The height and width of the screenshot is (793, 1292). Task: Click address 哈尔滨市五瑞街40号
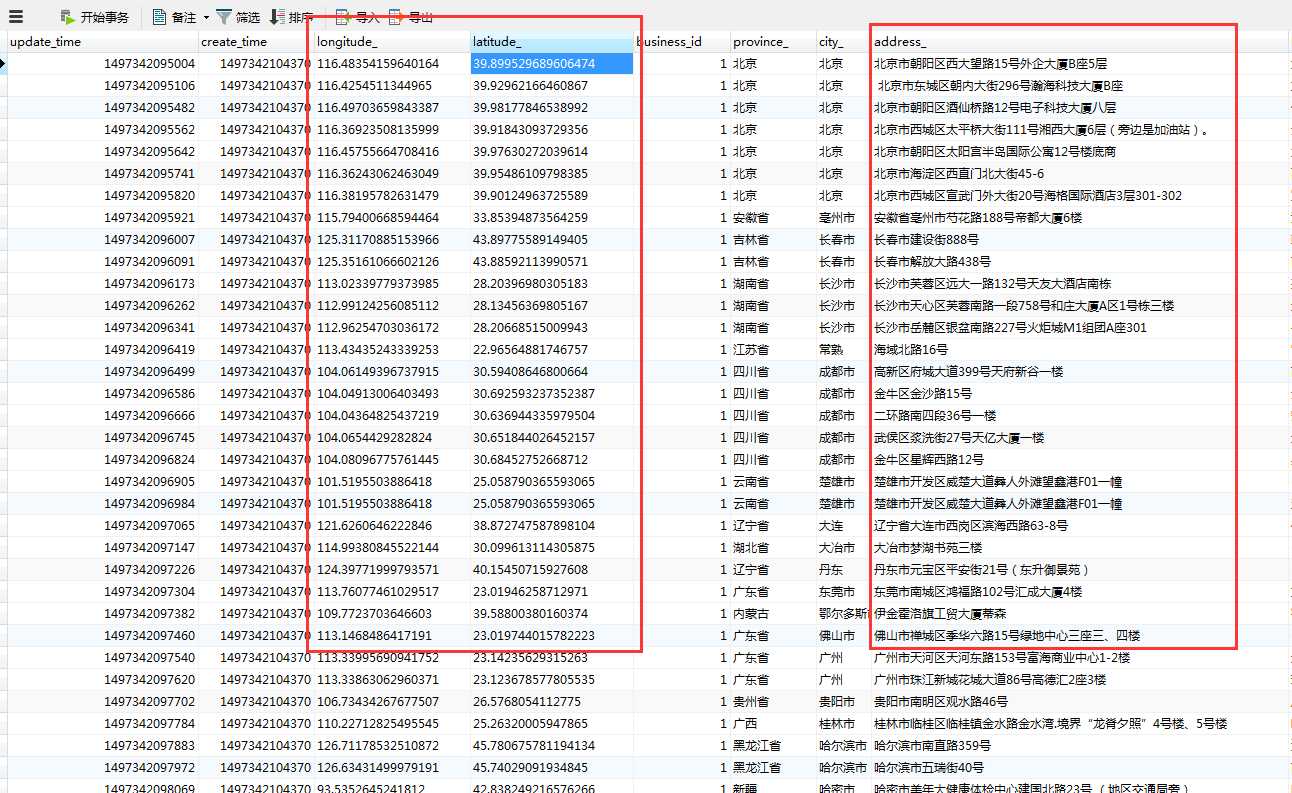click(928, 767)
